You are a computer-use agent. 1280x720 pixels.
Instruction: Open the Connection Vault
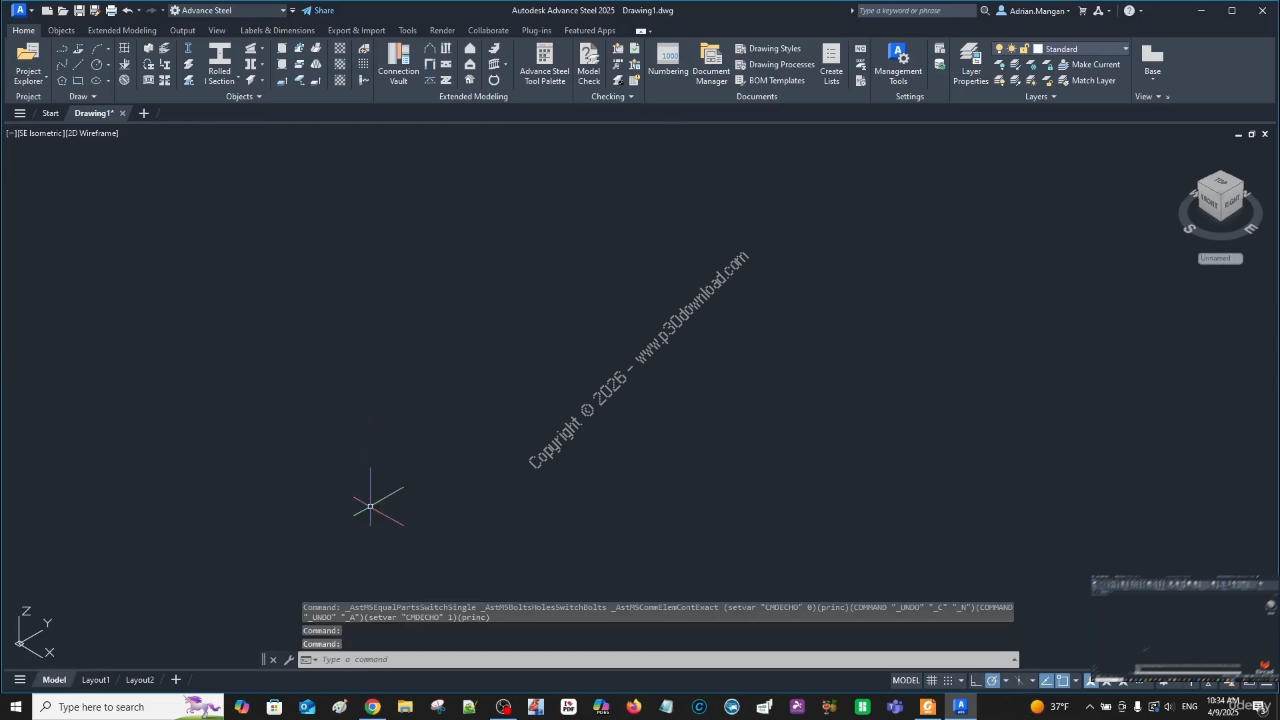pos(398,64)
